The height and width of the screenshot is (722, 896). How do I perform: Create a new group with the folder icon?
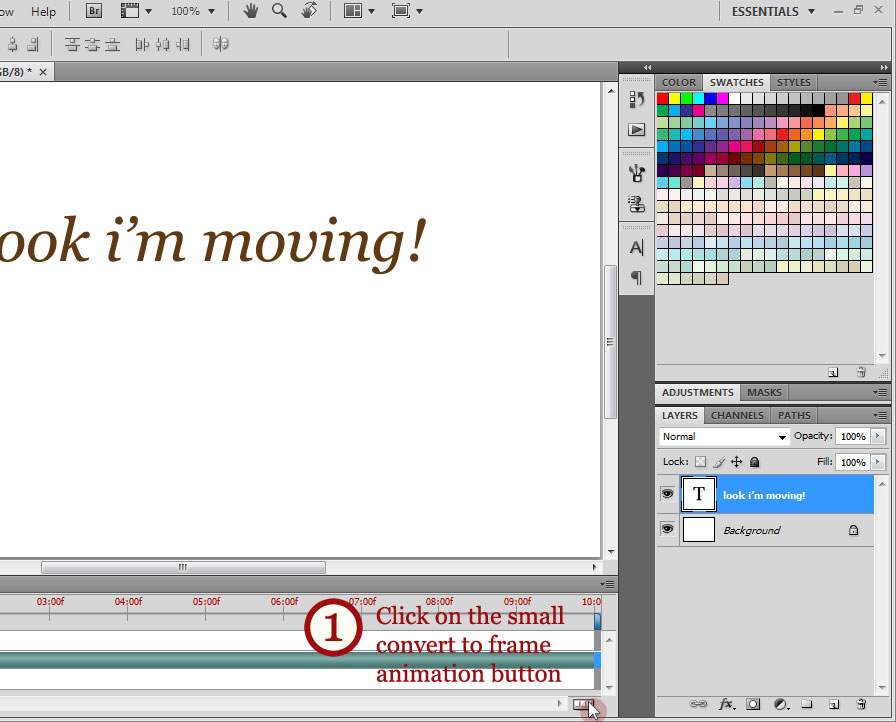coord(806,704)
